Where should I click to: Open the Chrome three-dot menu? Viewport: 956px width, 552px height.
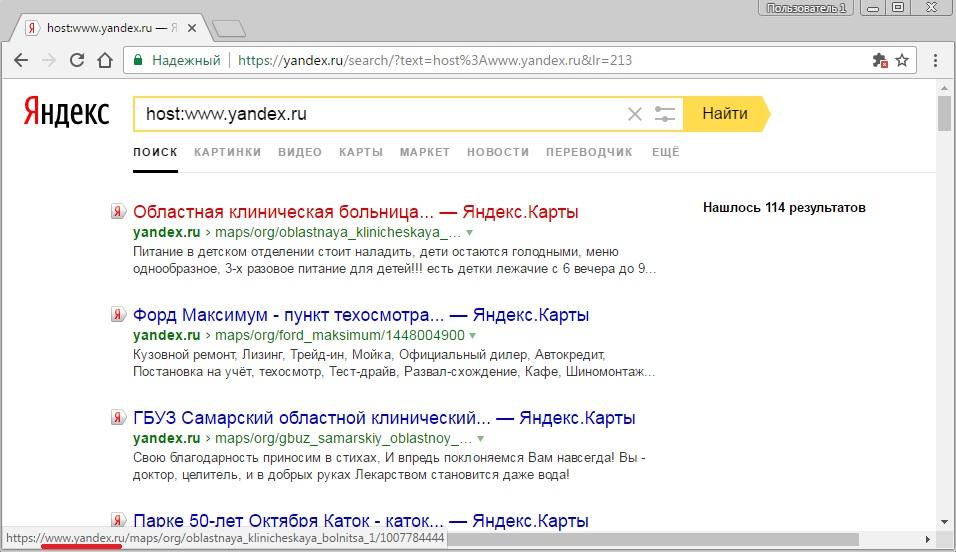coord(935,60)
